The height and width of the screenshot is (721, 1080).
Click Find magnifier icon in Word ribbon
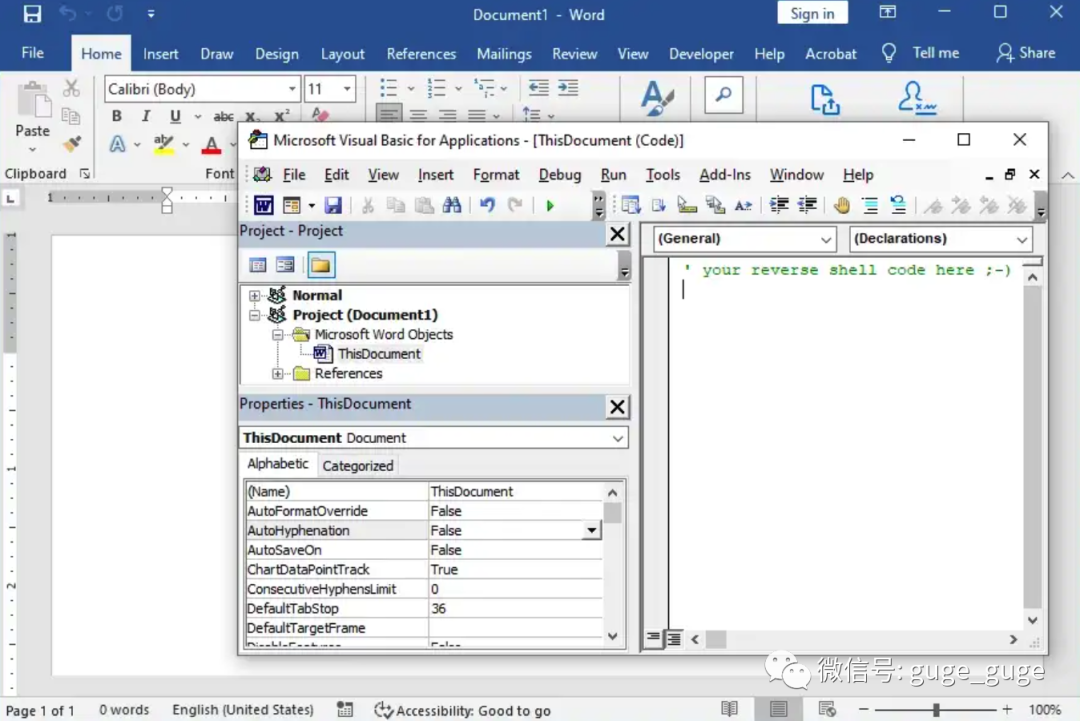pos(723,95)
